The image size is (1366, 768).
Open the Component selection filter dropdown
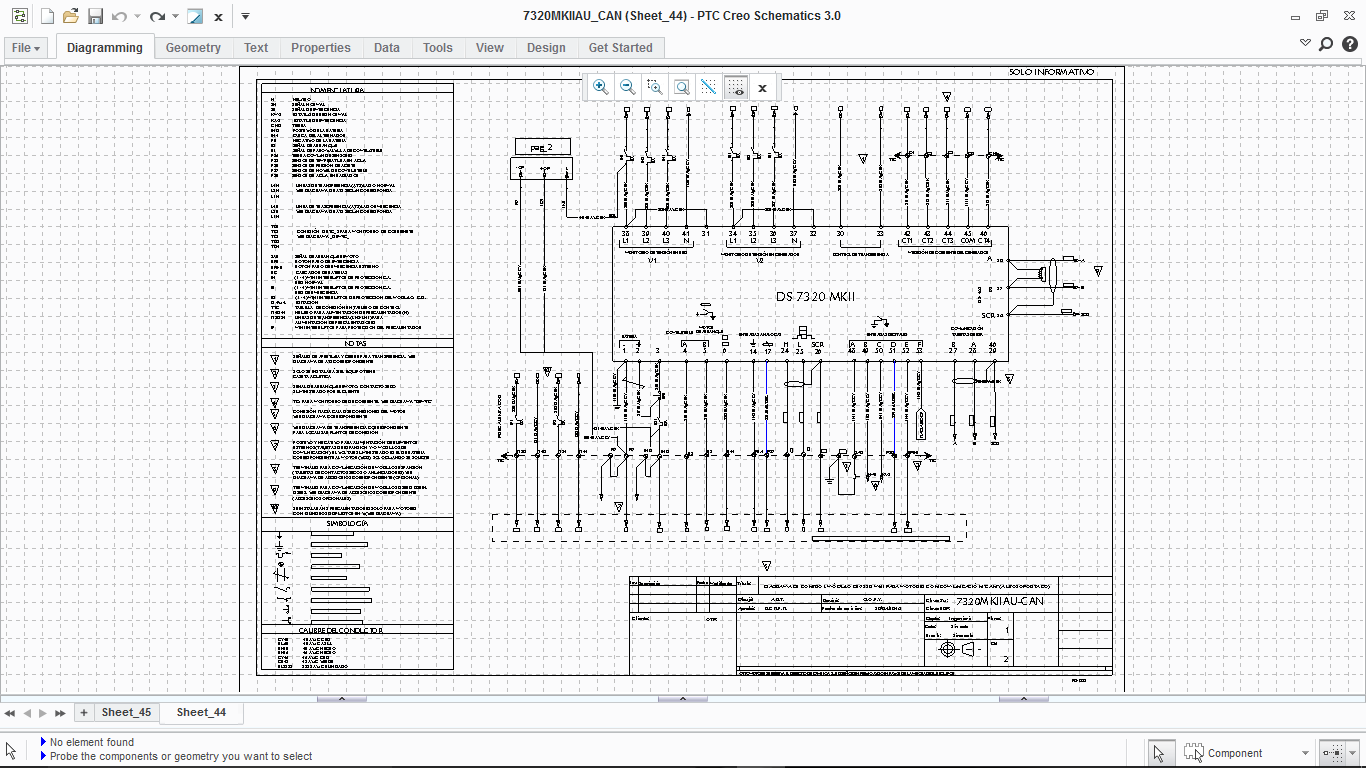point(1305,753)
